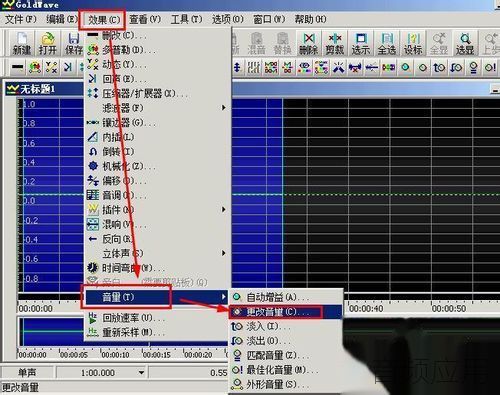The height and width of the screenshot is (395, 500).
Task: Select 内插(L) from the effects menu
Action: click(157, 137)
